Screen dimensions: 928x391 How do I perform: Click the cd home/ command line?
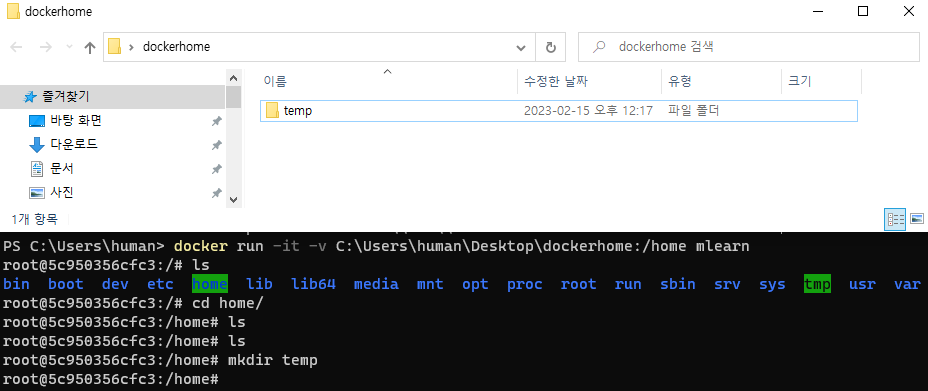click(x=133, y=303)
